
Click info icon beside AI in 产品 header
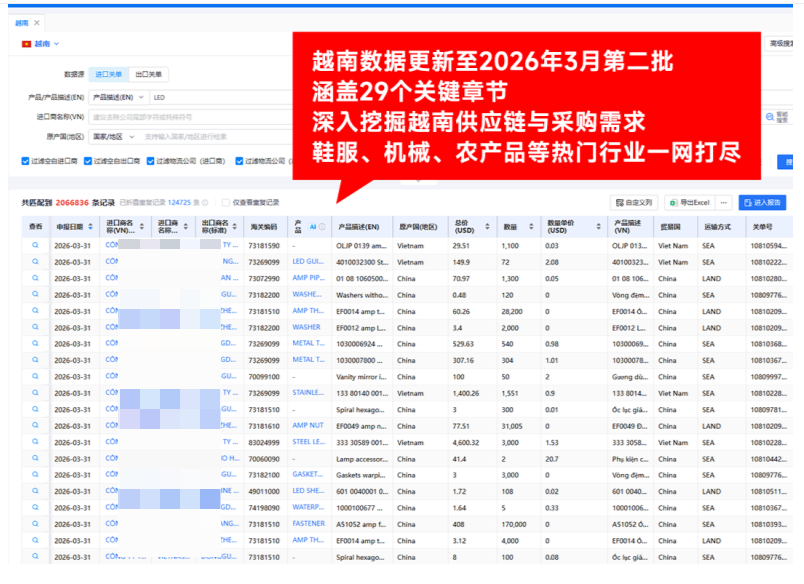(x=322, y=227)
